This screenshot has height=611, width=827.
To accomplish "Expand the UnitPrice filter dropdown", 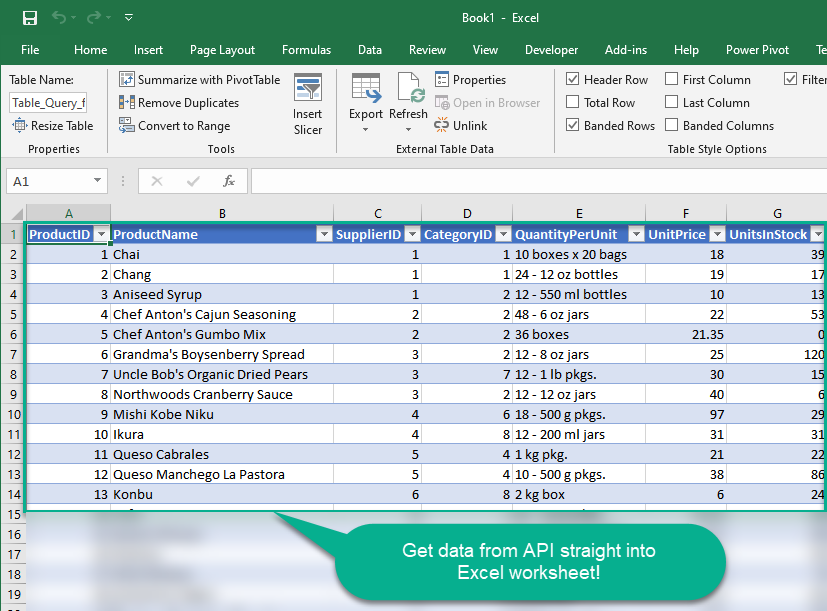I will (716, 235).
